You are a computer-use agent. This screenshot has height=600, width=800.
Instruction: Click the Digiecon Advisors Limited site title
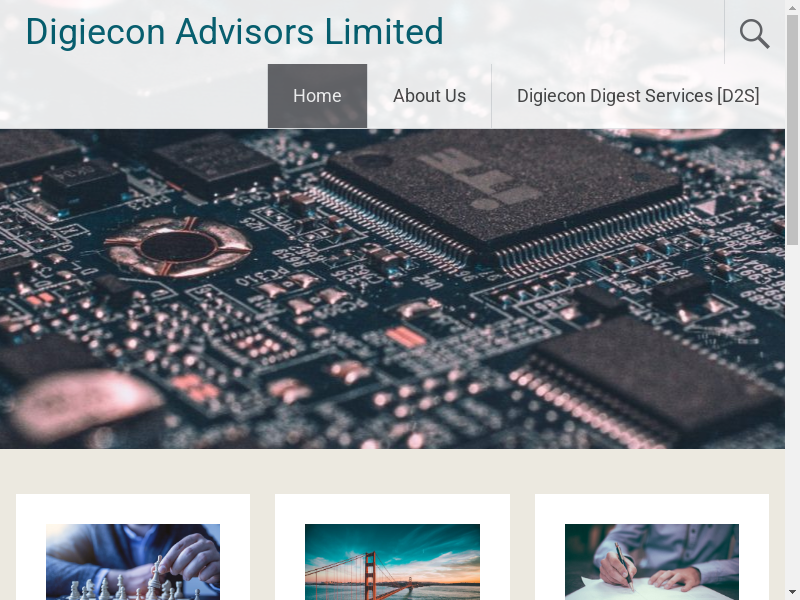tap(234, 32)
